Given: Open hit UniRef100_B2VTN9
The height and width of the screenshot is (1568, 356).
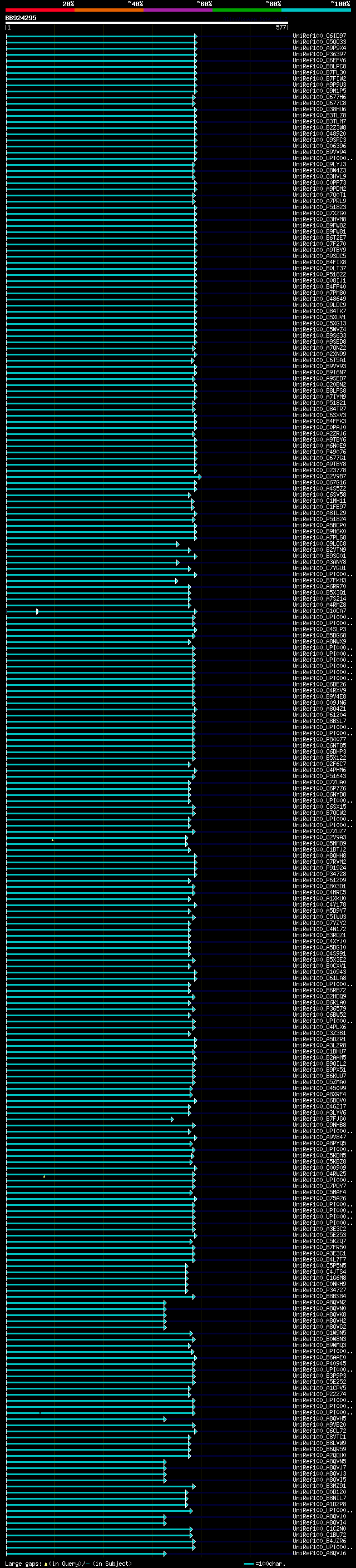Looking at the screenshot, I should click(x=319, y=550).
